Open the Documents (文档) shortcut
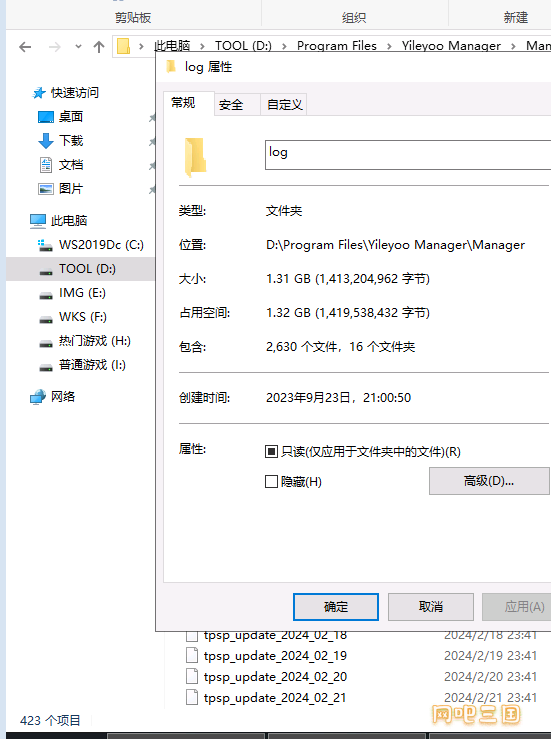 click(x=60, y=164)
